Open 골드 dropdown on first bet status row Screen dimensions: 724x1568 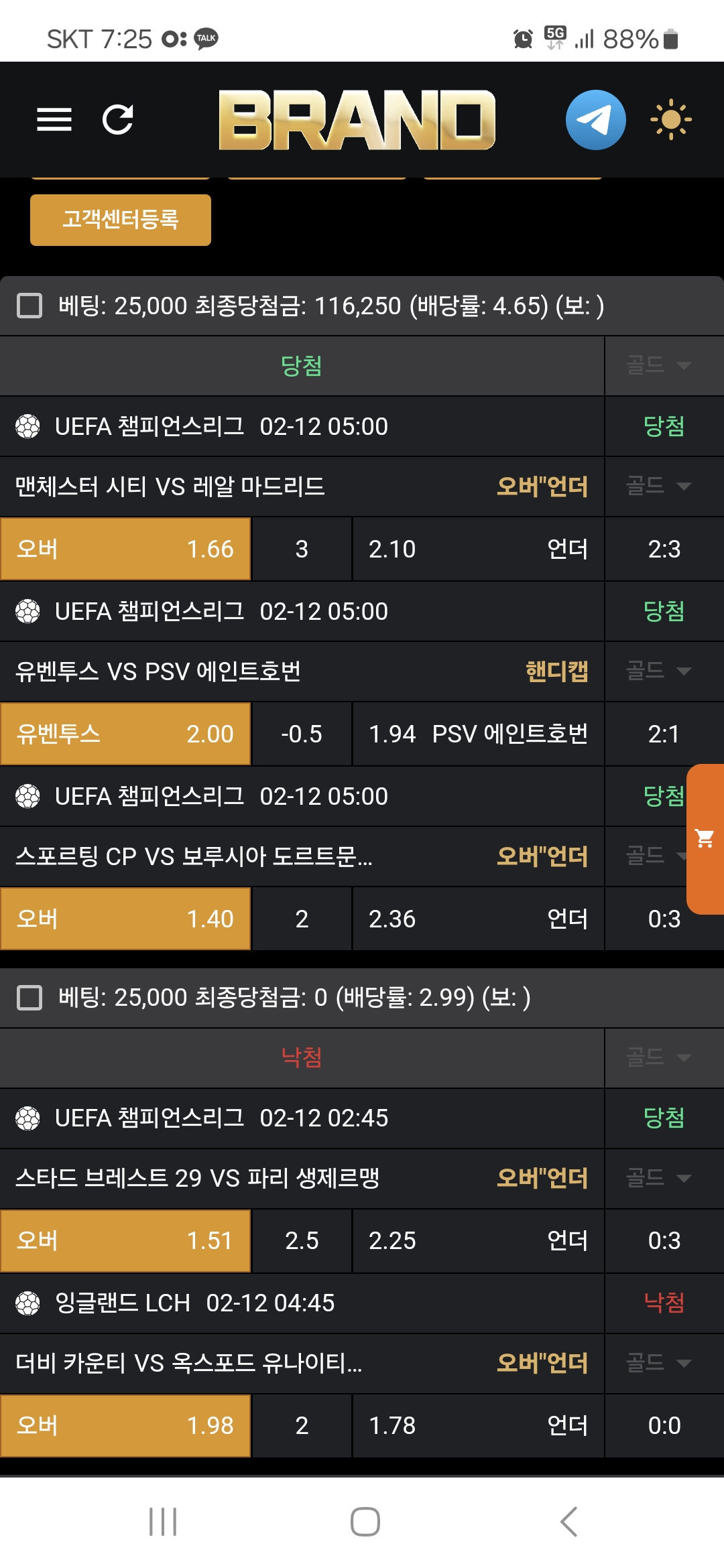point(658,365)
